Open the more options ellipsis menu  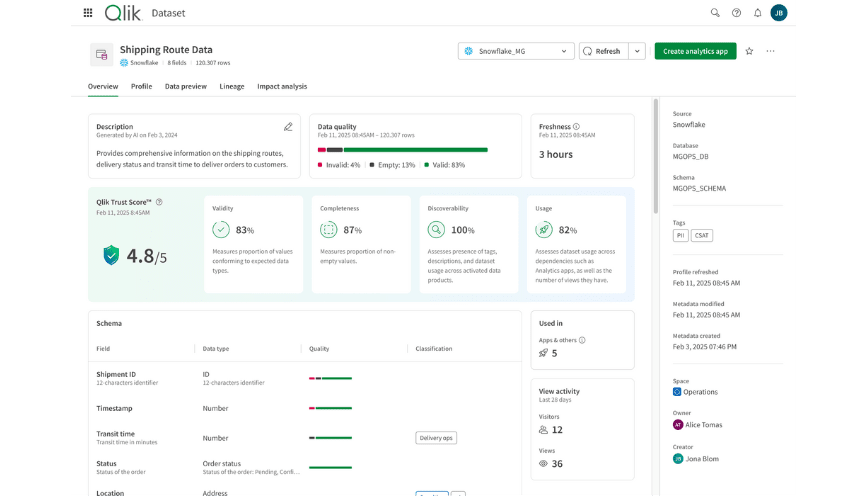[770, 51]
